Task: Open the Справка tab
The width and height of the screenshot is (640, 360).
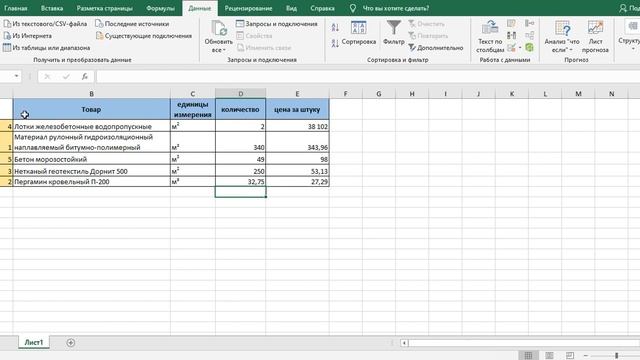Action: click(x=322, y=8)
